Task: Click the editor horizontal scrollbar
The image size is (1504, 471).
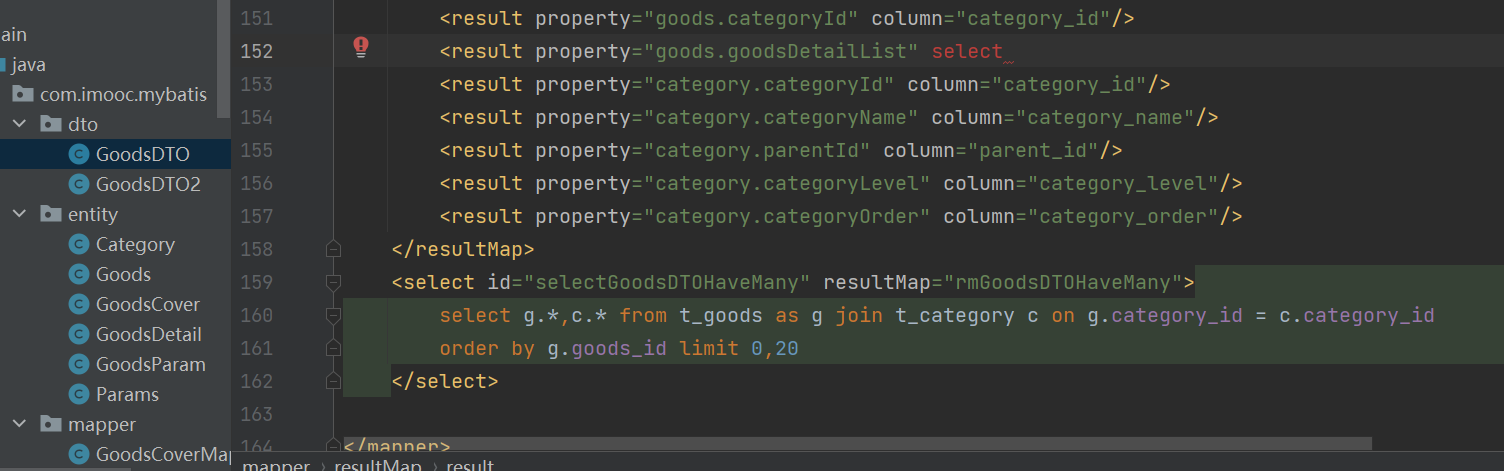Action: click(x=857, y=444)
